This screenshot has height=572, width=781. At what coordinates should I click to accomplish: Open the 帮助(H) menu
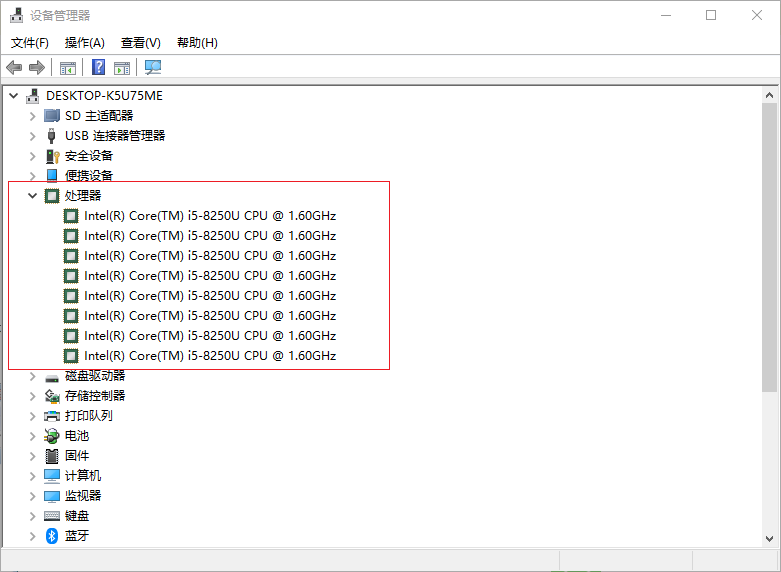[x=197, y=43]
